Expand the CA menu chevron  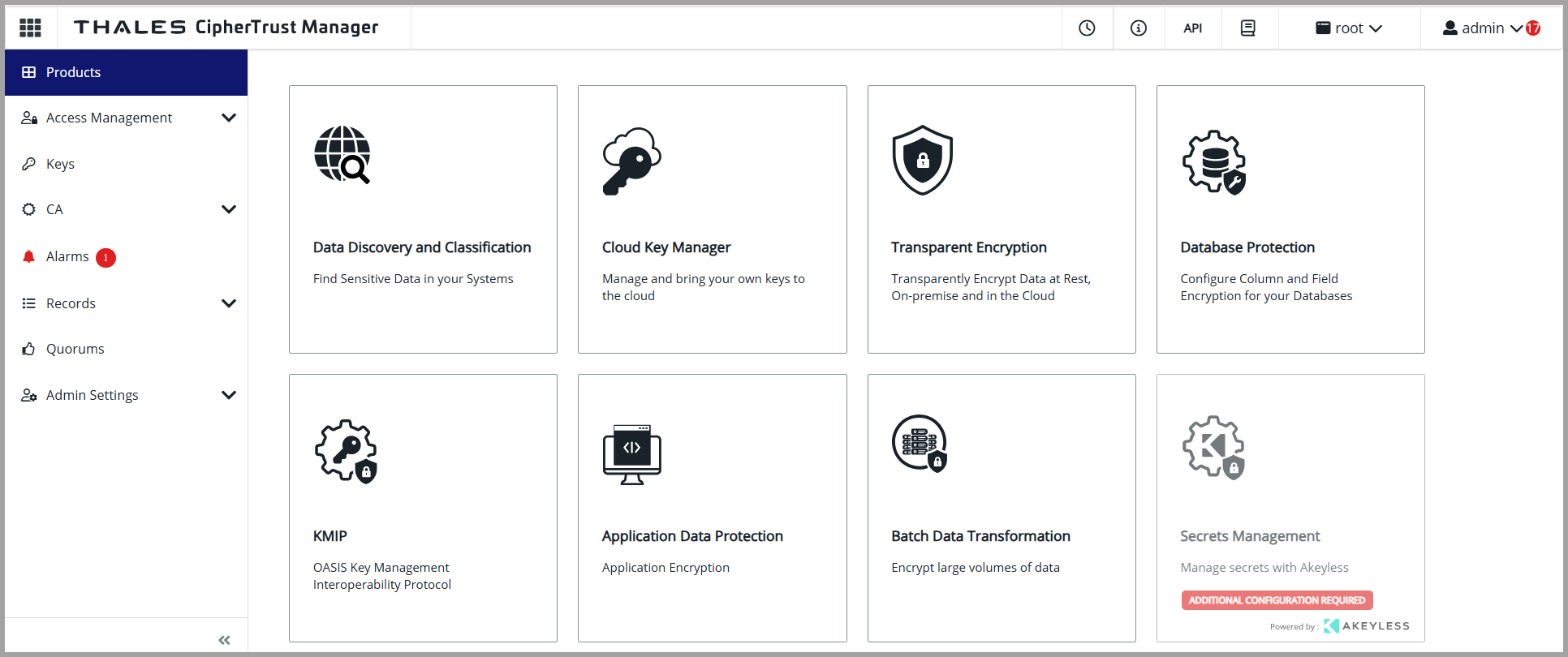(x=228, y=209)
